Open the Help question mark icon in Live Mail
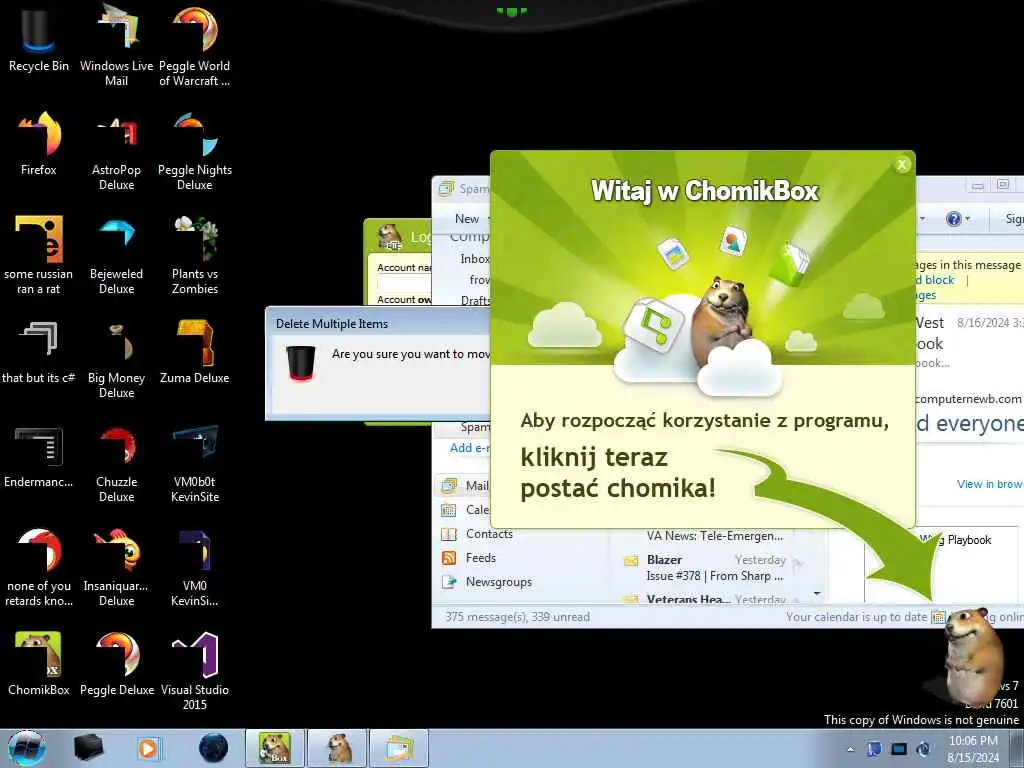This screenshot has height=768, width=1024. tap(953, 219)
